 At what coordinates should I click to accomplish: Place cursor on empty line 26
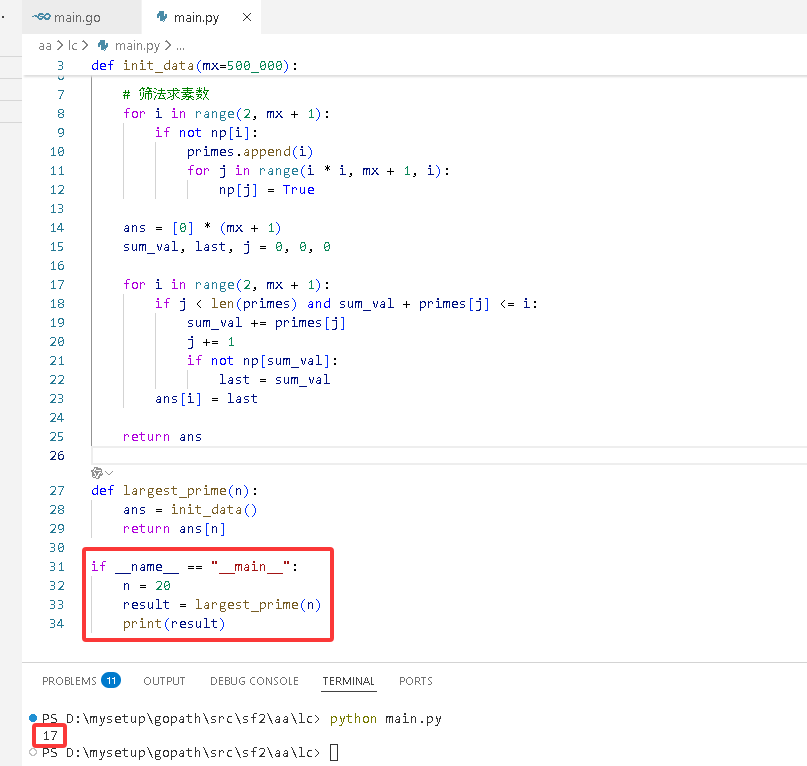pyautogui.click(x=448, y=456)
